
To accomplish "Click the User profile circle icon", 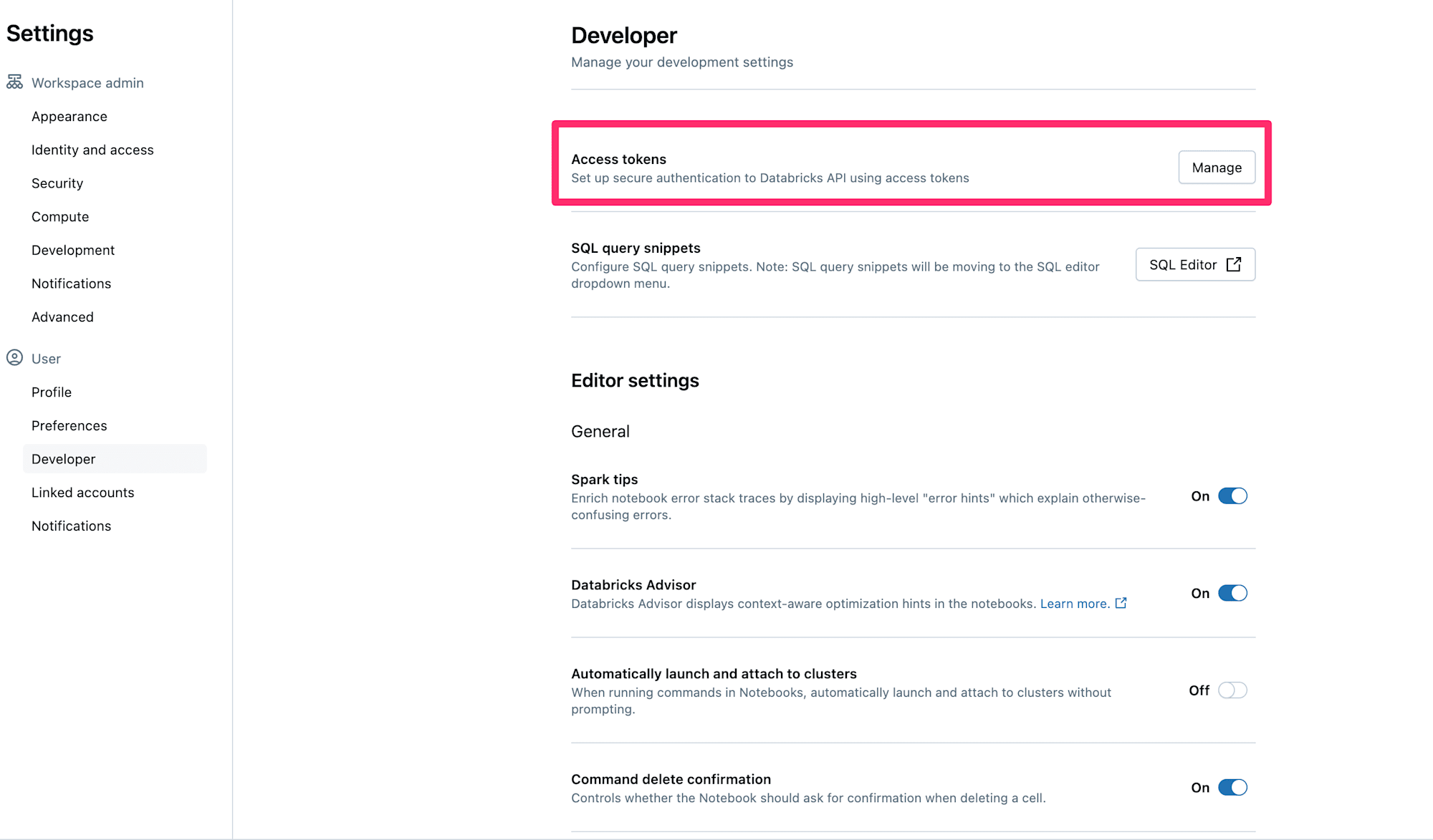I will 14,358.
